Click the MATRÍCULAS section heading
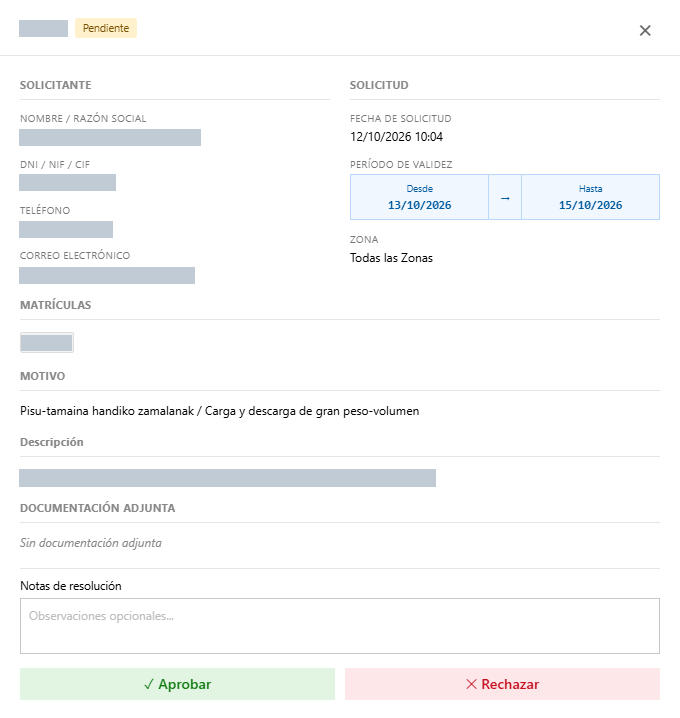This screenshot has width=680, height=718. coord(55,305)
